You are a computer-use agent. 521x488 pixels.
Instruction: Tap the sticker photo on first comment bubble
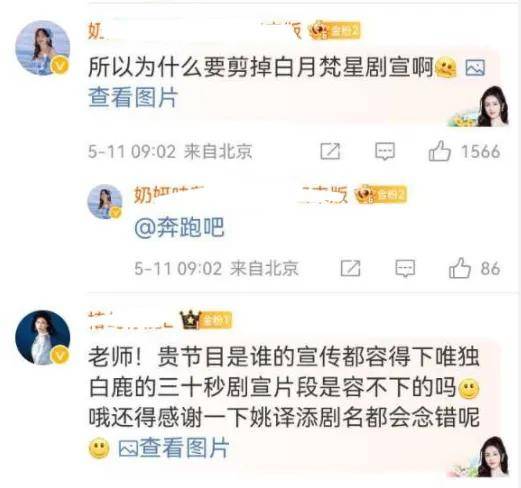[x=479, y=106]
